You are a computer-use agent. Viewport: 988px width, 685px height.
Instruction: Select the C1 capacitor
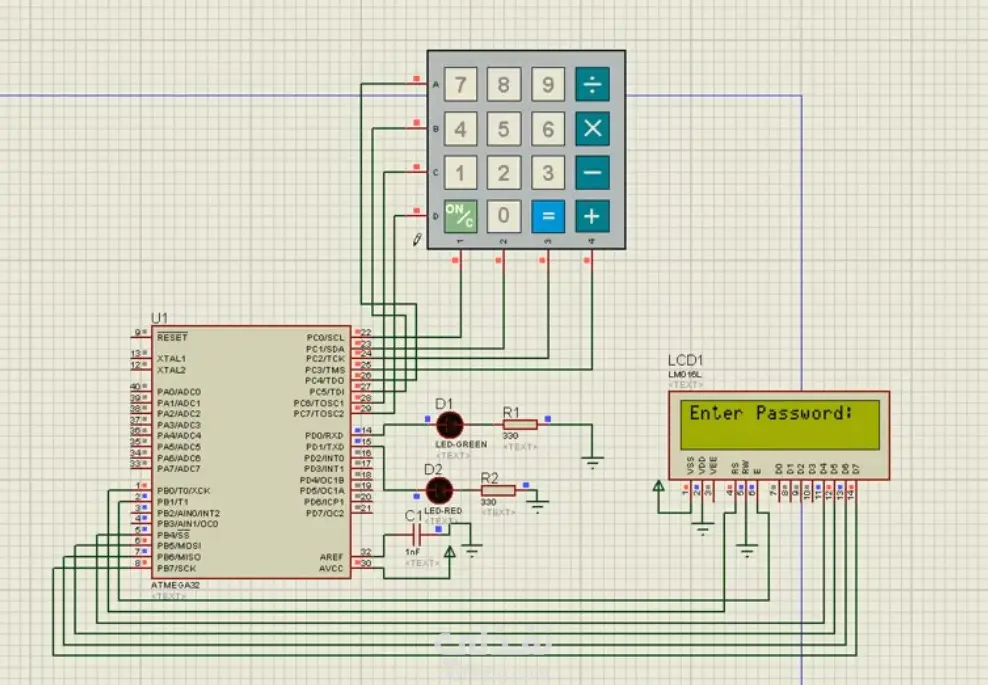click(415, 536)
